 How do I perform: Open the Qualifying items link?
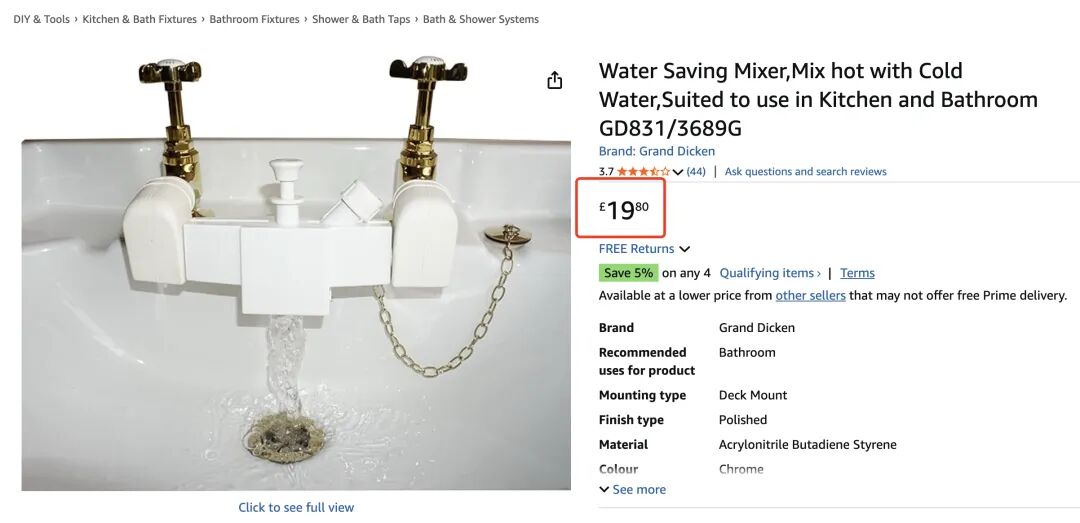(x=770, y=273)
